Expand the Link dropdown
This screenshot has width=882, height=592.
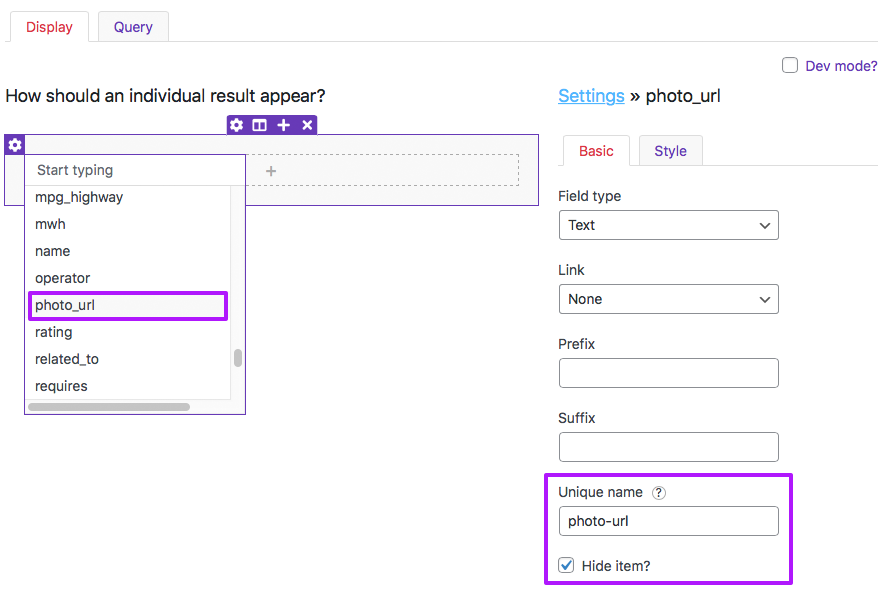669,299
